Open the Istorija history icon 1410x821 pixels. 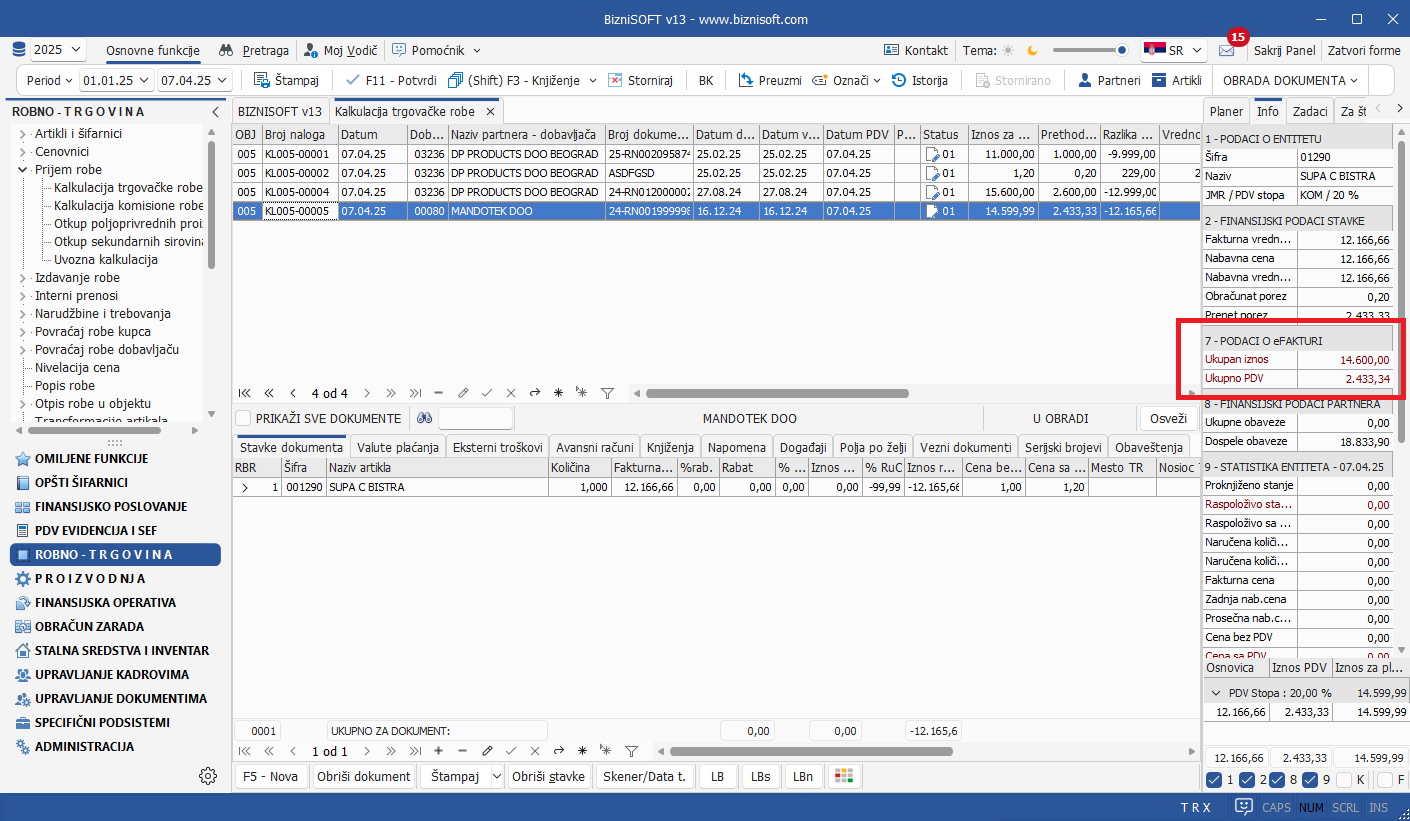[x=898, y=80]
